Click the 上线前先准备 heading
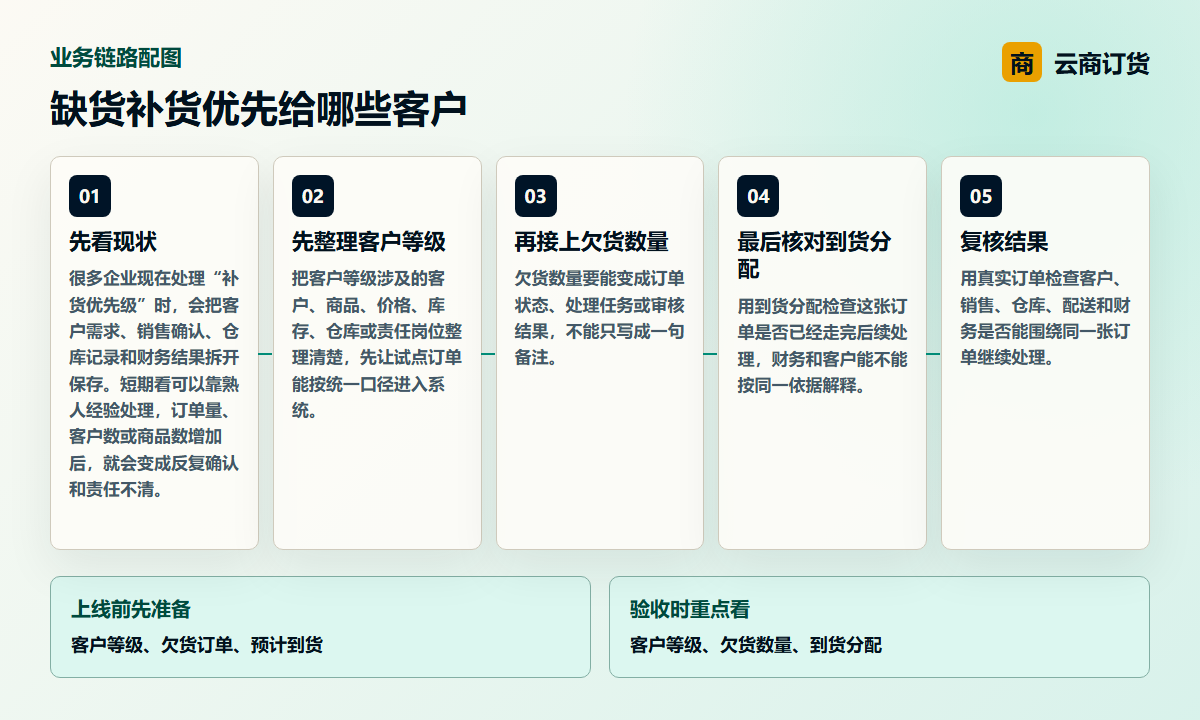The width and height of the screenshot is (1200, 720). (x=131, y=609)
